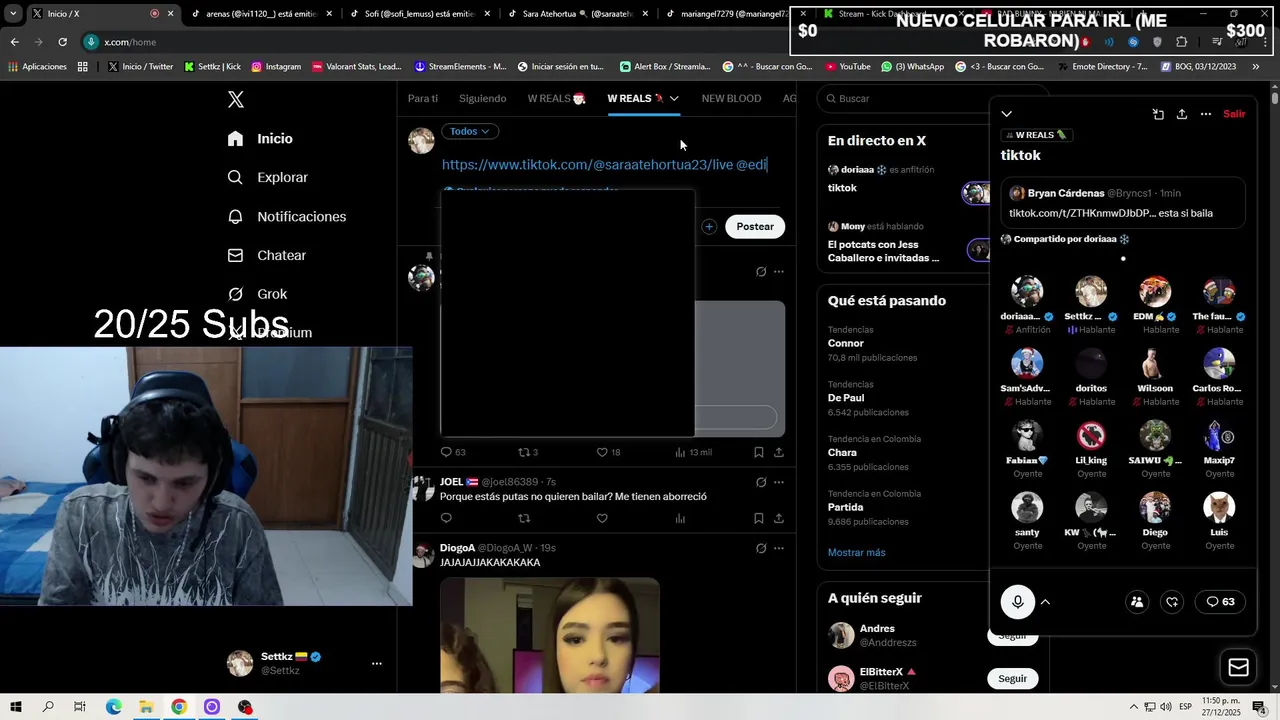1280x720 pixels.
Task: Click the X logo in sidebar
Action: (x=235, y=99)
